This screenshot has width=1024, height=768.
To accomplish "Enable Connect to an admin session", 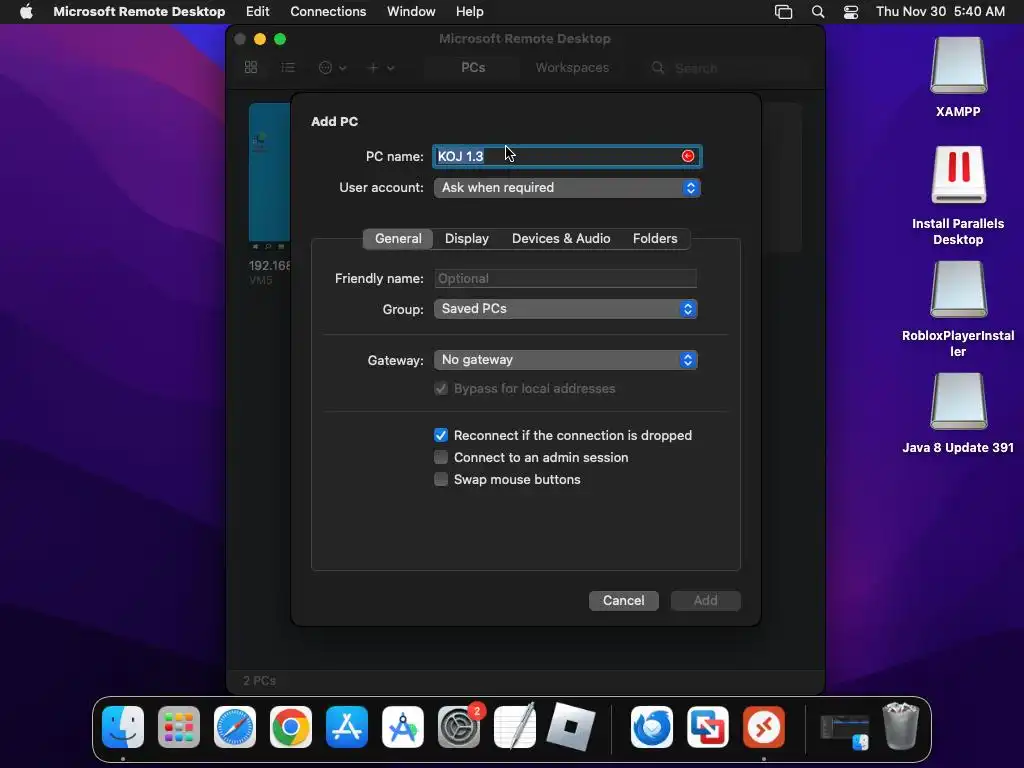I will click(441, 457).
